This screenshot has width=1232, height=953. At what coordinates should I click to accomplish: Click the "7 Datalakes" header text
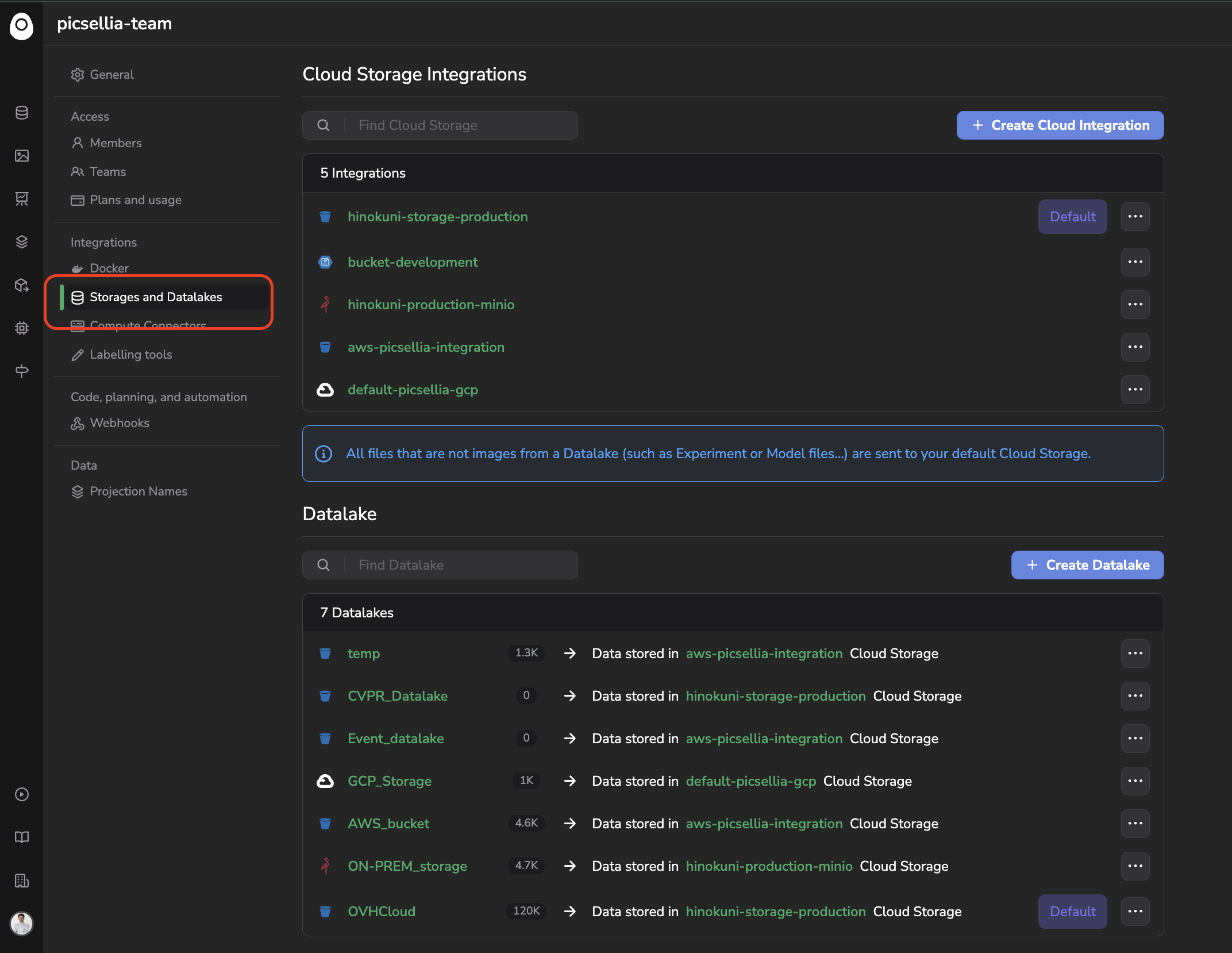click(357, 613)
